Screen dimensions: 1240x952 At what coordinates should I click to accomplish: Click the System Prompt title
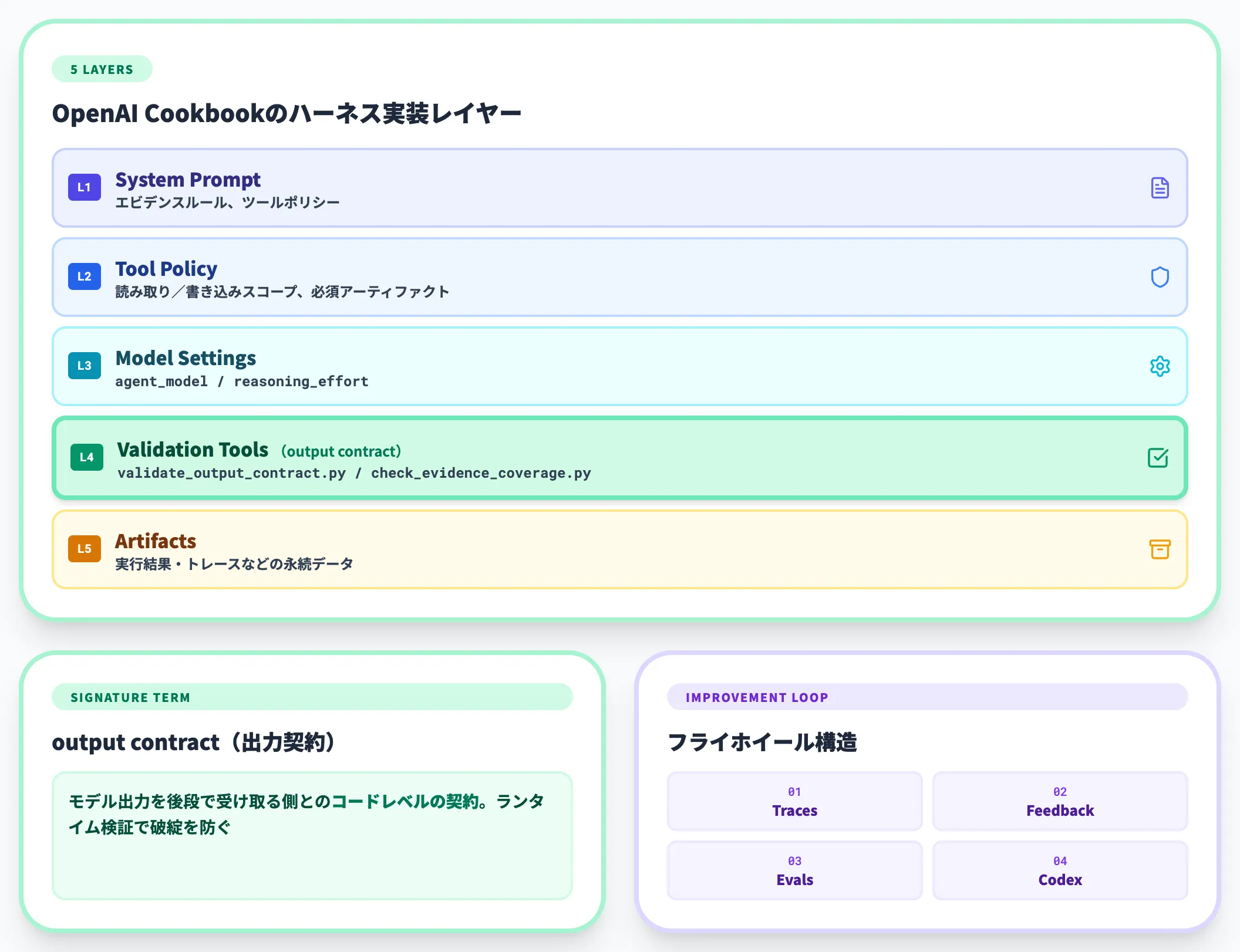188,180
